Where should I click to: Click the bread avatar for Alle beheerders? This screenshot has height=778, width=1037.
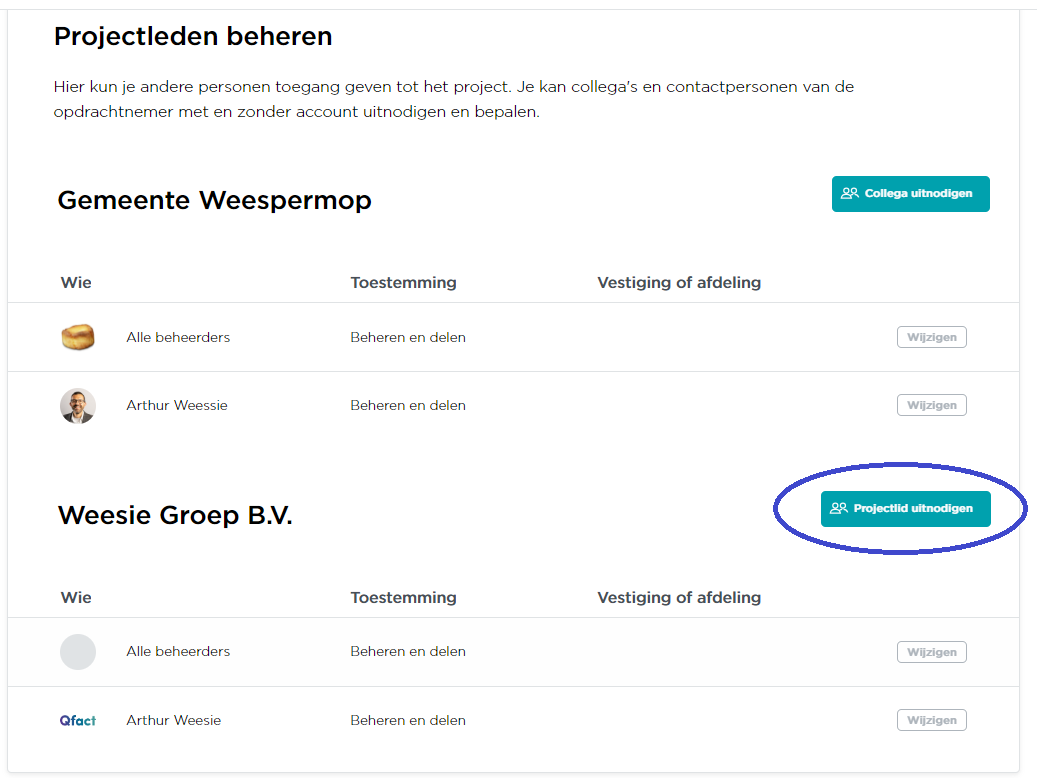pyautogui.click(x=78, y=337)
